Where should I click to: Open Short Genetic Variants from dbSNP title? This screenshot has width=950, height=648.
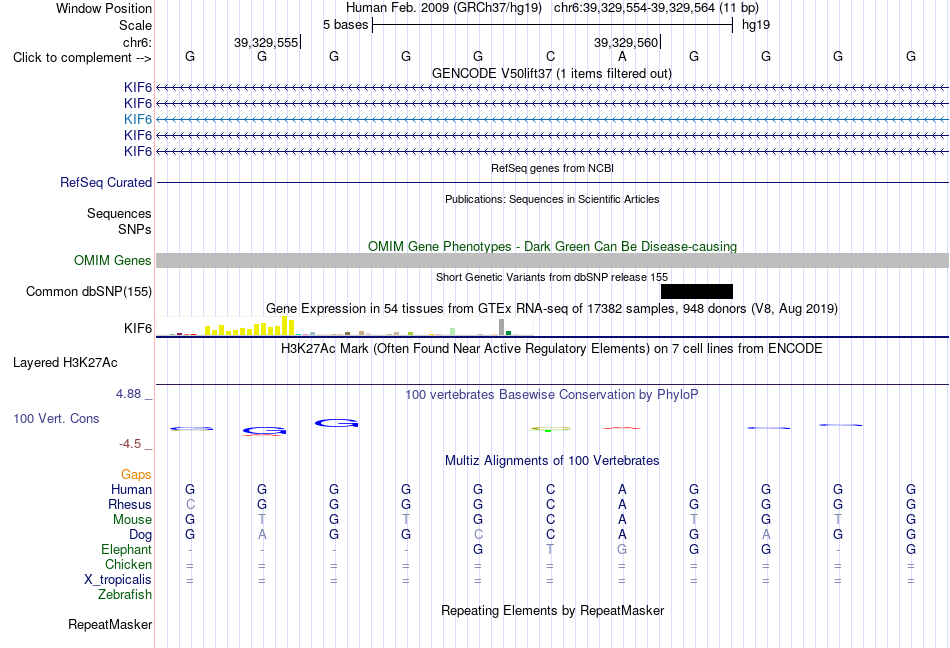click(552, 277)
